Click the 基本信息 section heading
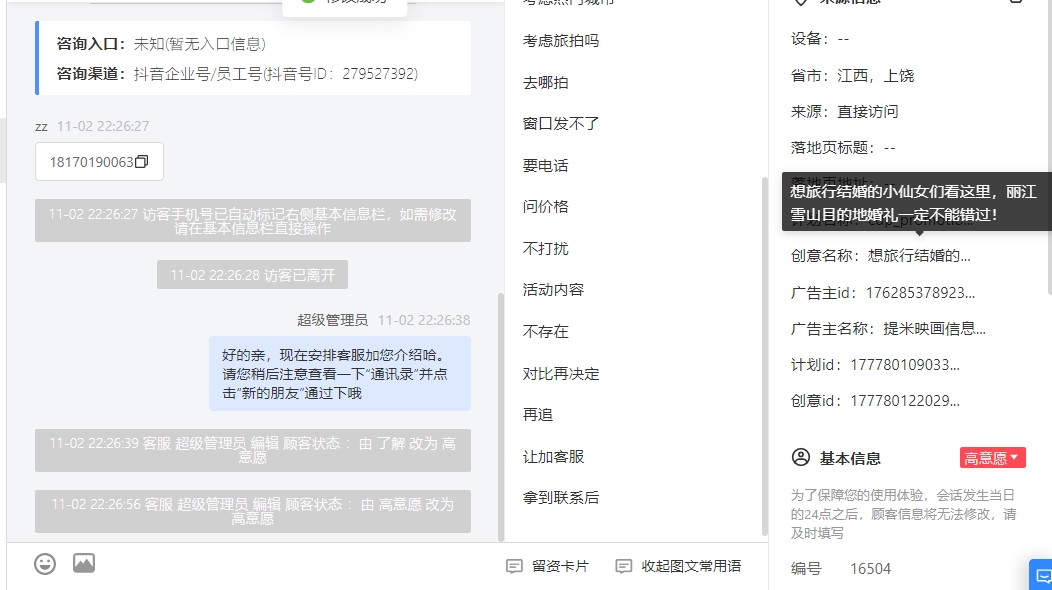This screenshot has width=1052, height=590. (850, 458)
